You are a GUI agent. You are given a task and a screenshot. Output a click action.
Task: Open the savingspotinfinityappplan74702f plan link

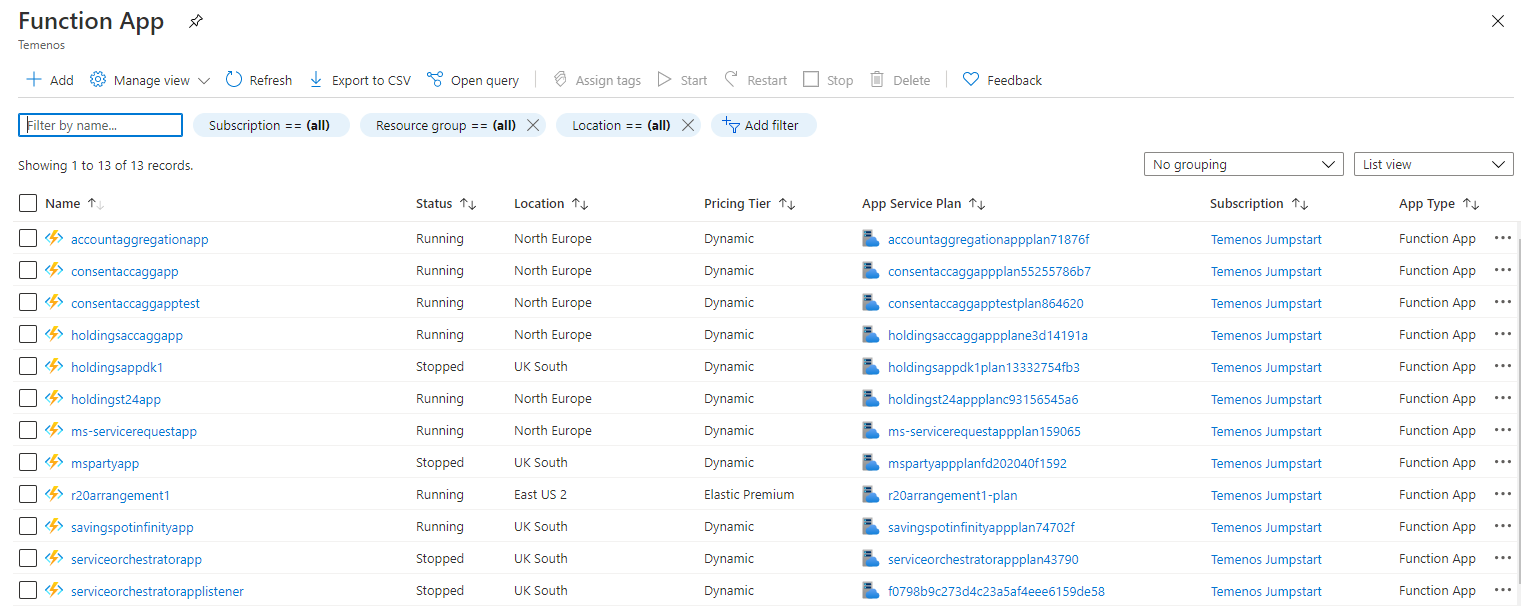[x=981, y=527]
